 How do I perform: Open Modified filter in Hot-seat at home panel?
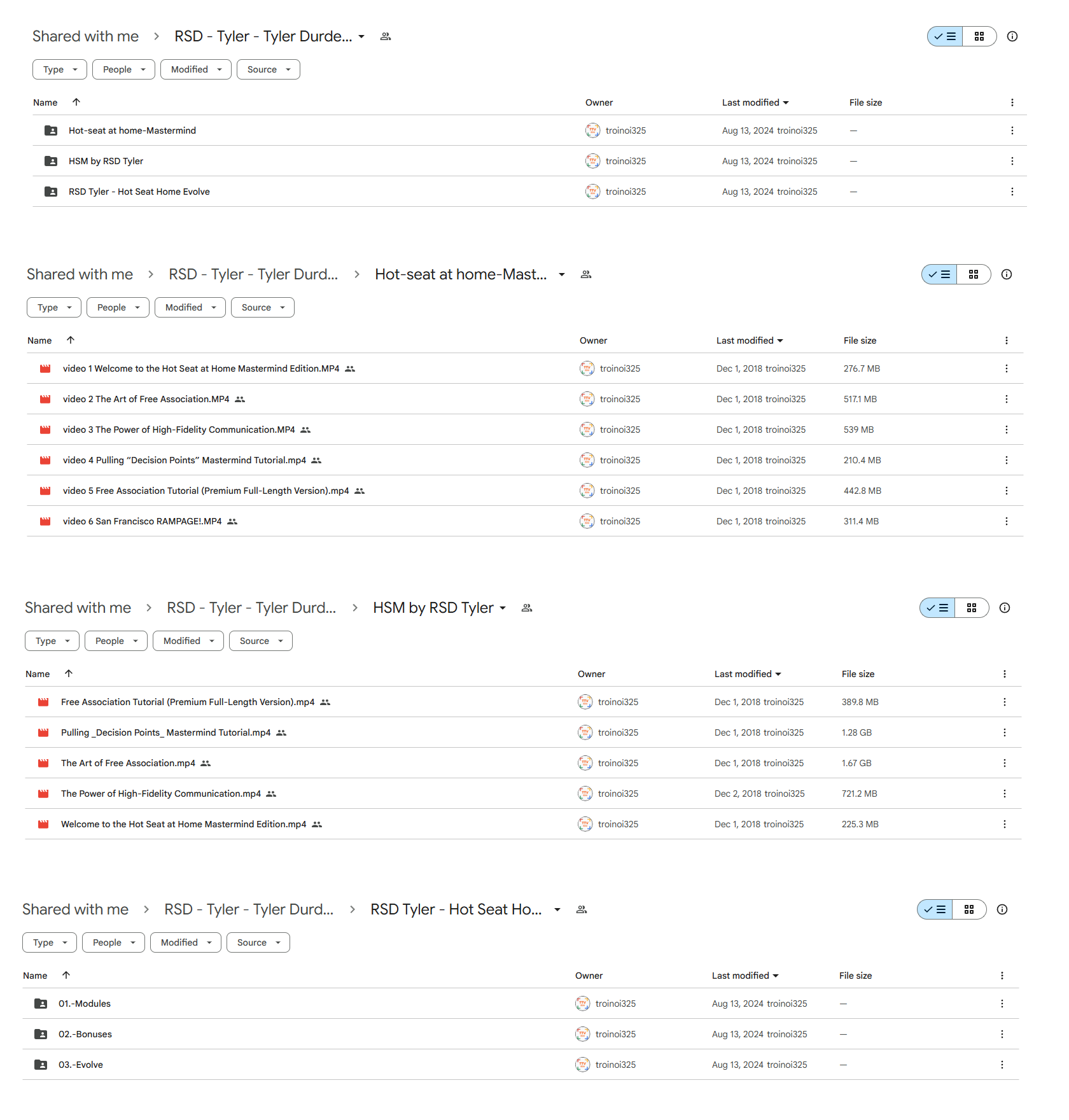[x=190, y=307]
